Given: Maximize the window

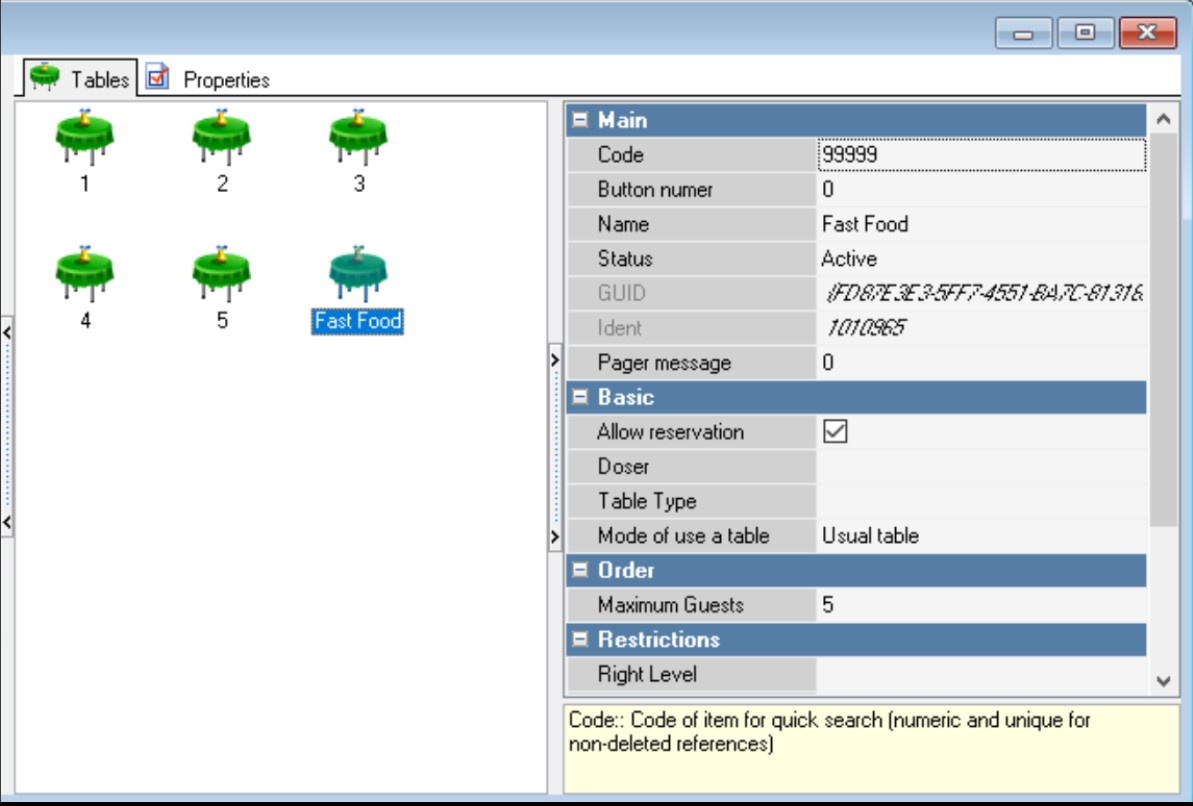Looking at the screenshot, I should tap(1085, 33).
